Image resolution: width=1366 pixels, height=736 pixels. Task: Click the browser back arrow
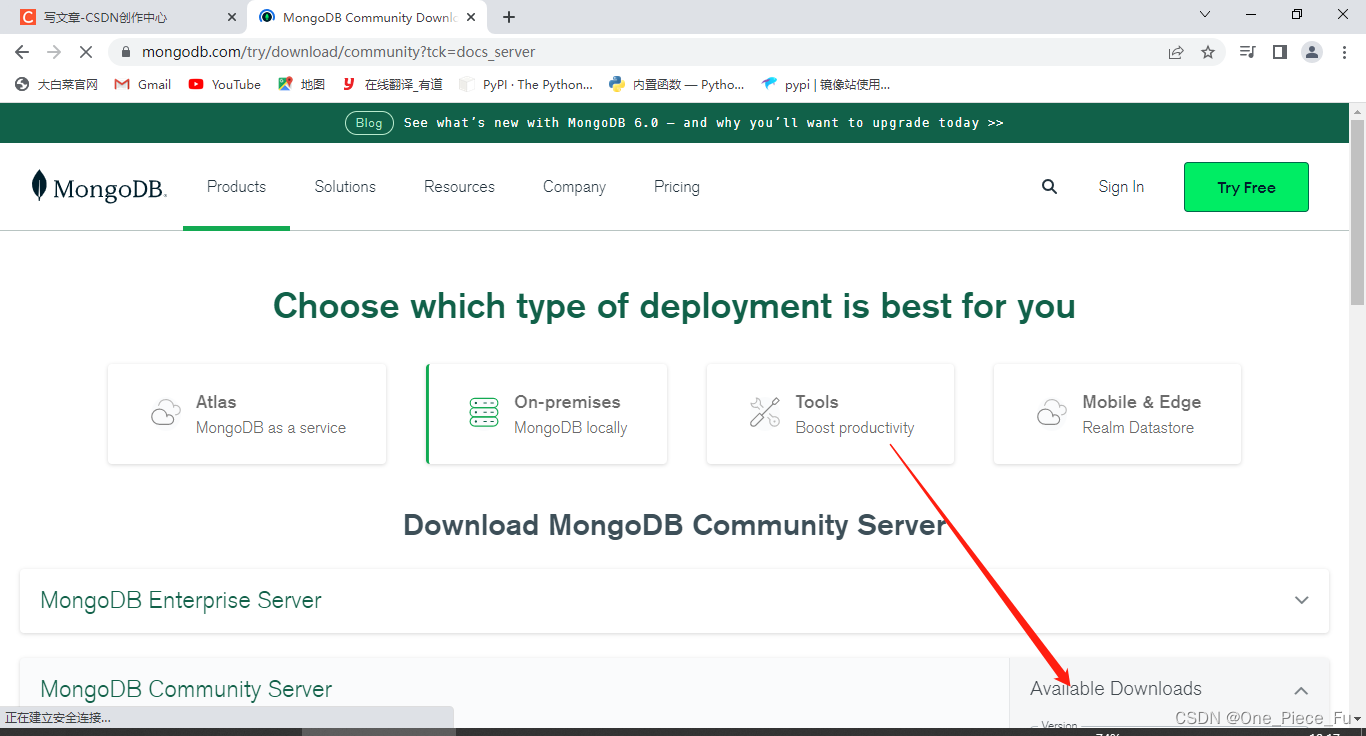(22, 52)
